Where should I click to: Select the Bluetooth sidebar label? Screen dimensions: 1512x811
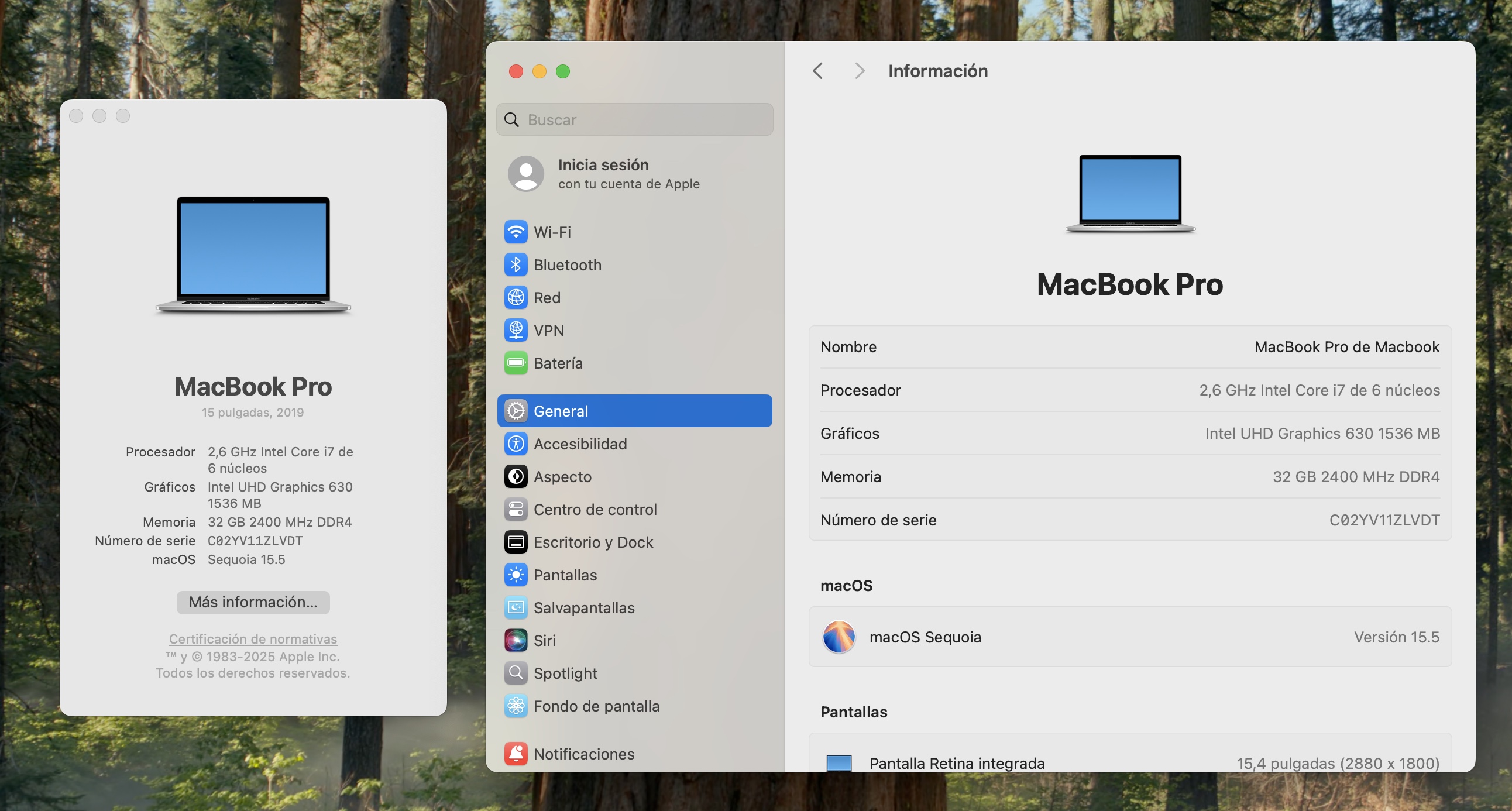pos(568,264)
